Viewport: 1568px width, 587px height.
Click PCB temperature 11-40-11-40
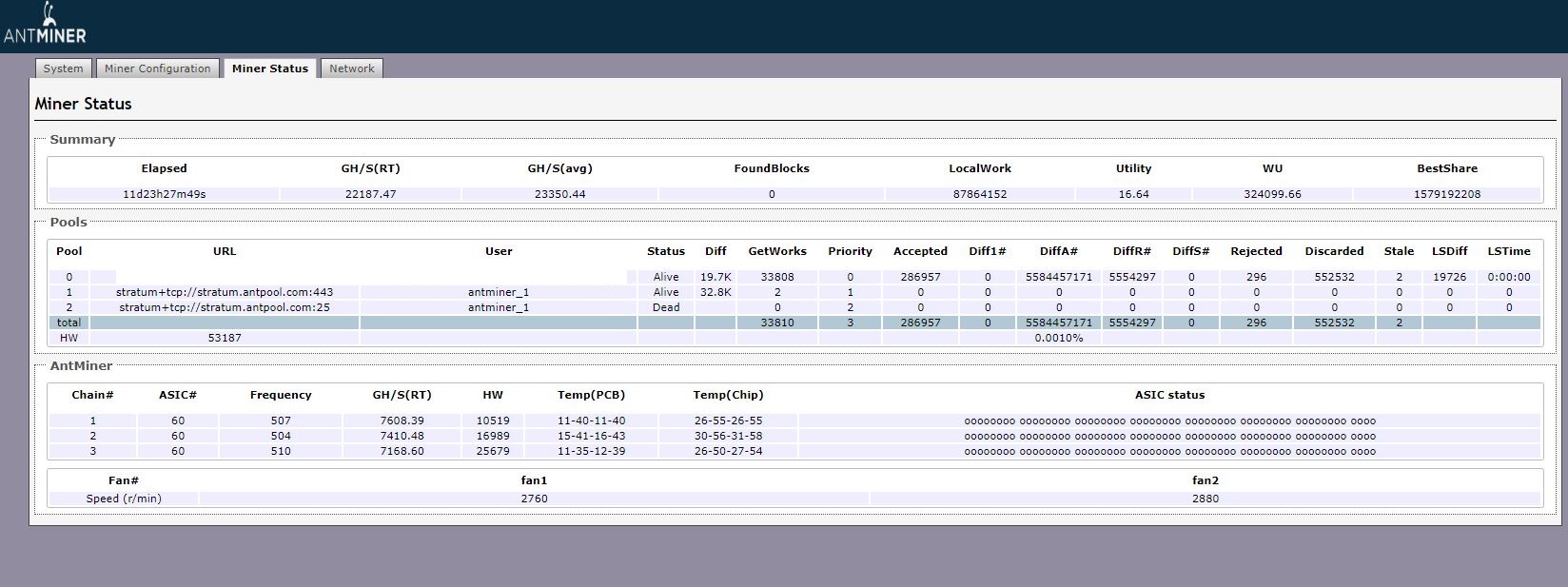pos(592,421)
